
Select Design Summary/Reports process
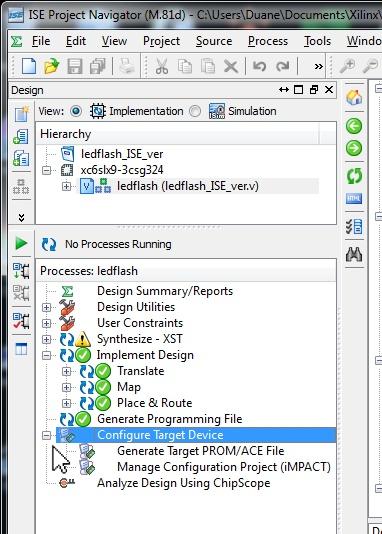click(165, 291)
